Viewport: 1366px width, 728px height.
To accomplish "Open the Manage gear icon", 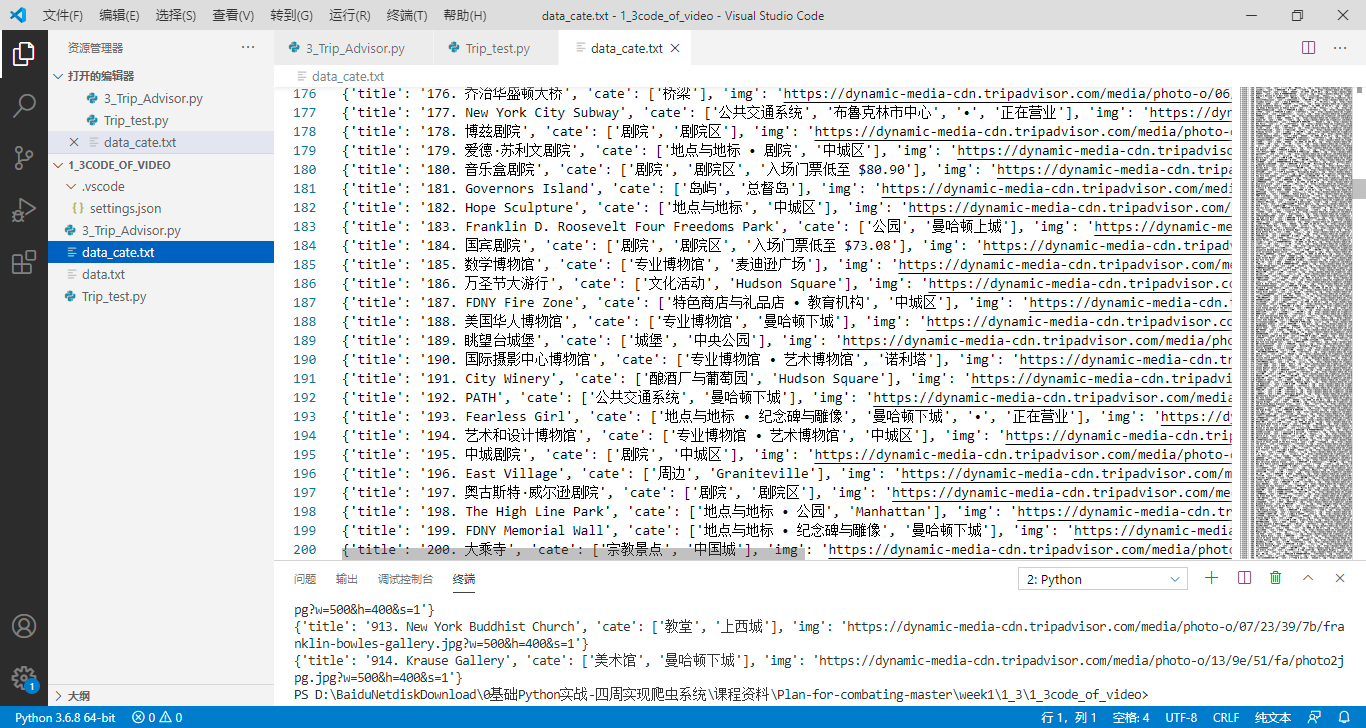I will (24, 678).
